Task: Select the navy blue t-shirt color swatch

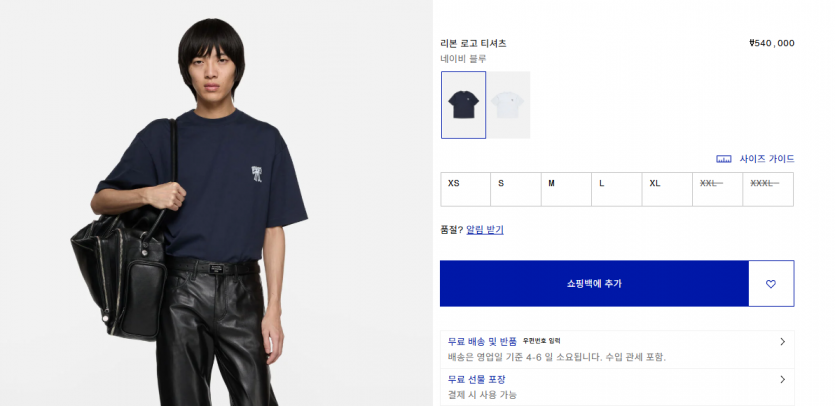Action: point(463,105)
